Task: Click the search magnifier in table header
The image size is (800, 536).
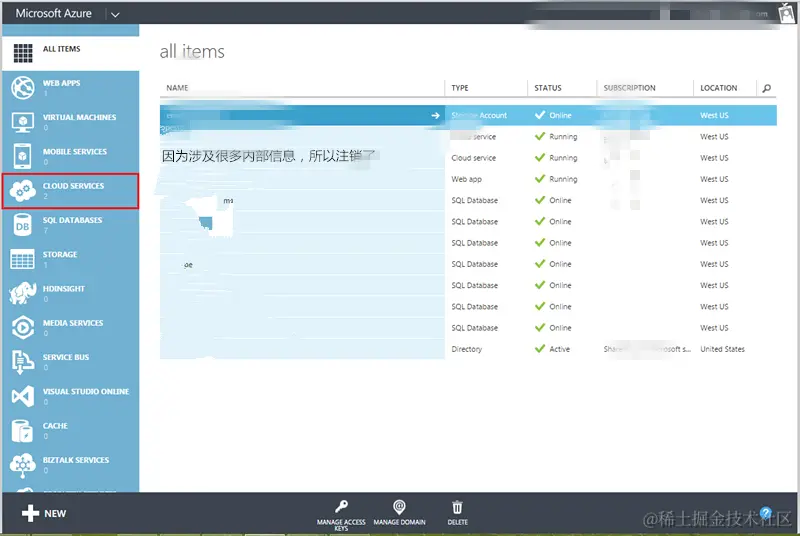Action: coord(766,88)
